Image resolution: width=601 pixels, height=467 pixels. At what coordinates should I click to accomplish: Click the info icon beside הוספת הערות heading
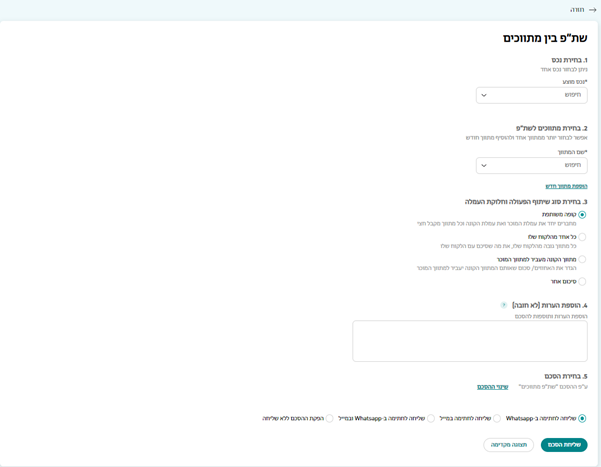[x=504, y=305]
